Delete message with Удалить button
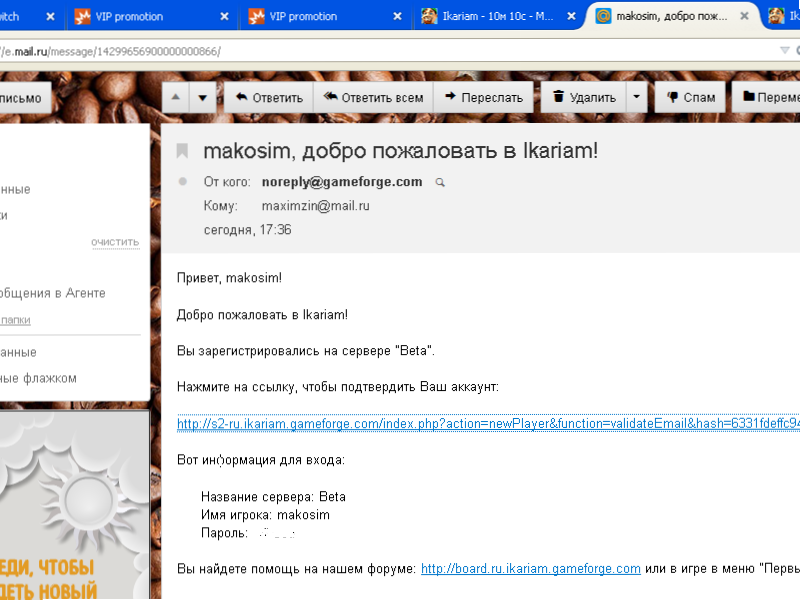 coord(584,97)
